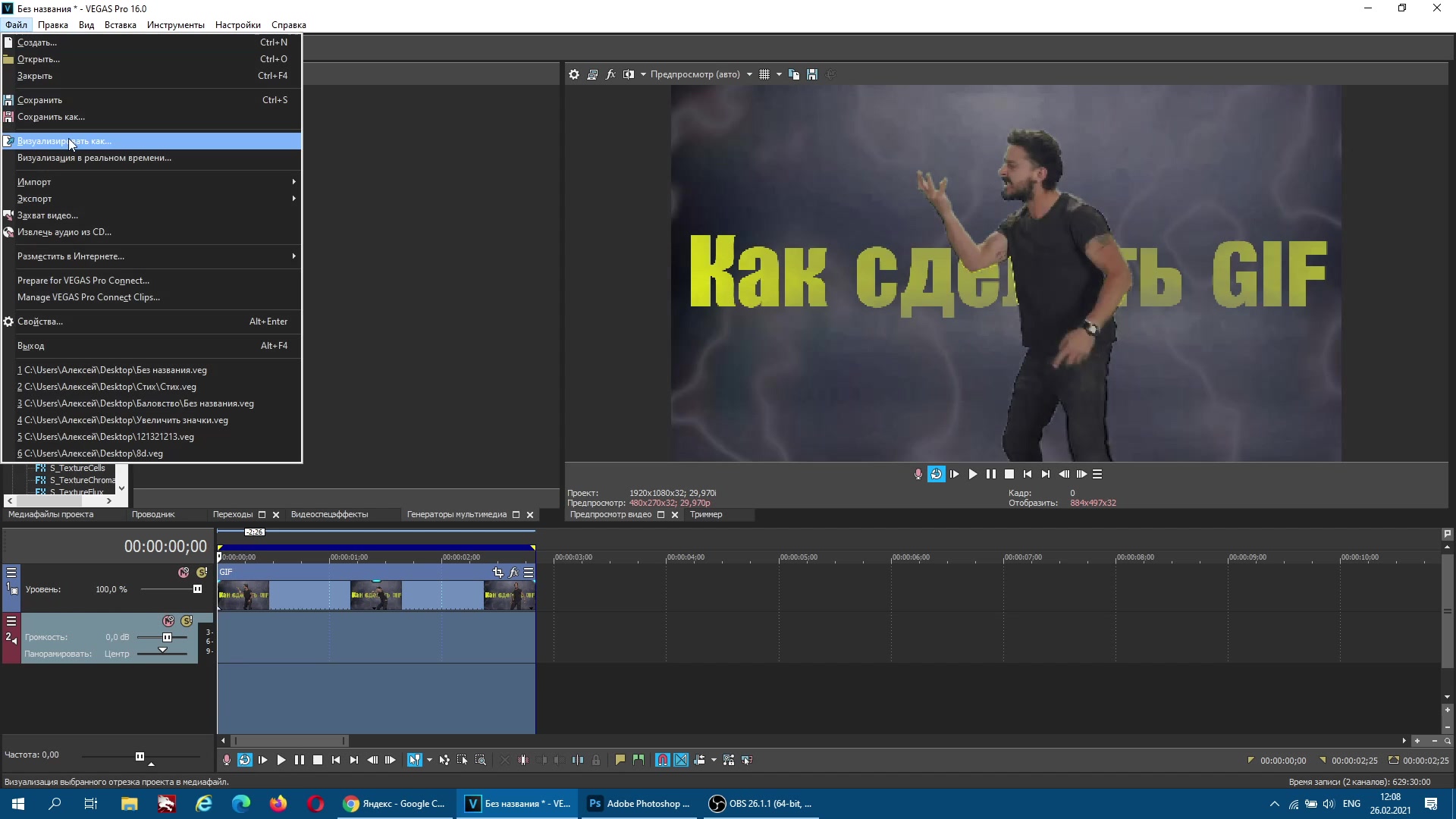Click Выход to exit application
Image resolution: width=1456 pixels, height=819 pixels.
(31, 345)
